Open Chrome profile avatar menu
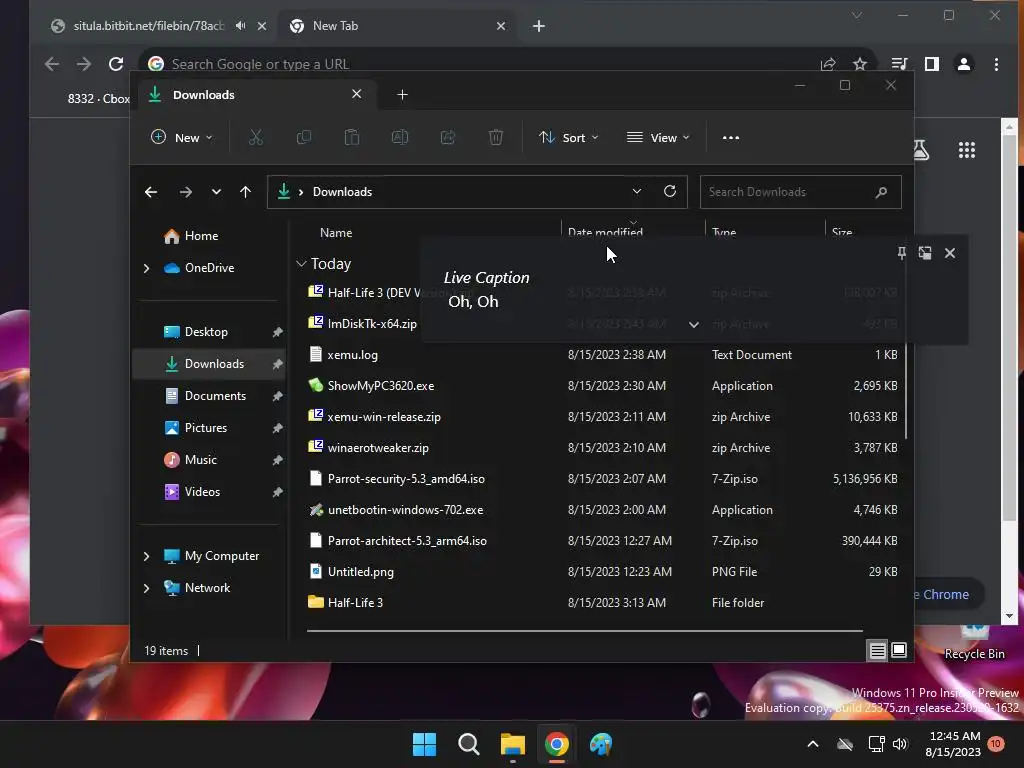The image size is (1024, 768). [x=964, y=64]
